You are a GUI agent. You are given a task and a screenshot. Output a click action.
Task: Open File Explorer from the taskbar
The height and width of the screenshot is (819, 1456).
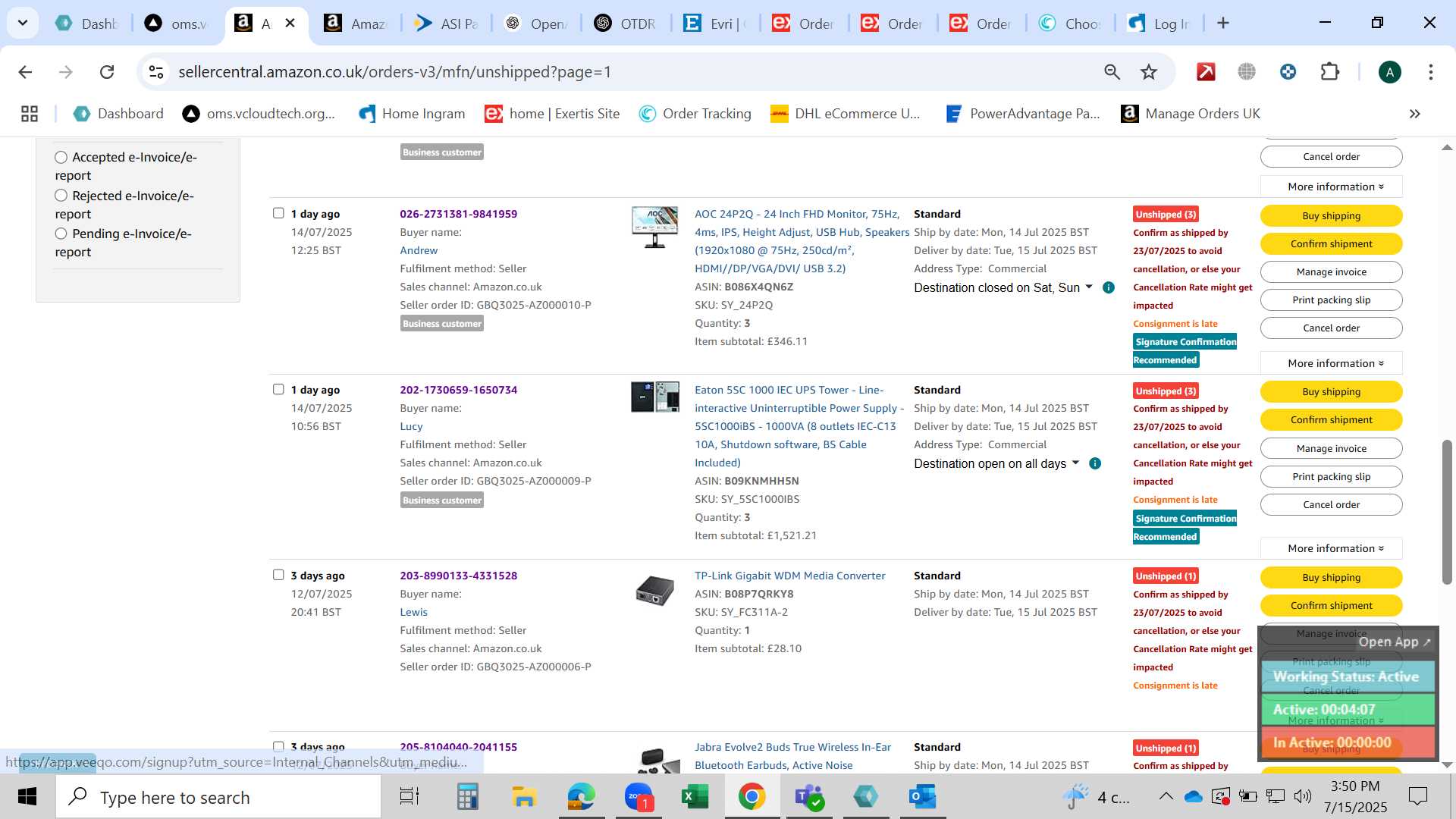tap(524, 797)
